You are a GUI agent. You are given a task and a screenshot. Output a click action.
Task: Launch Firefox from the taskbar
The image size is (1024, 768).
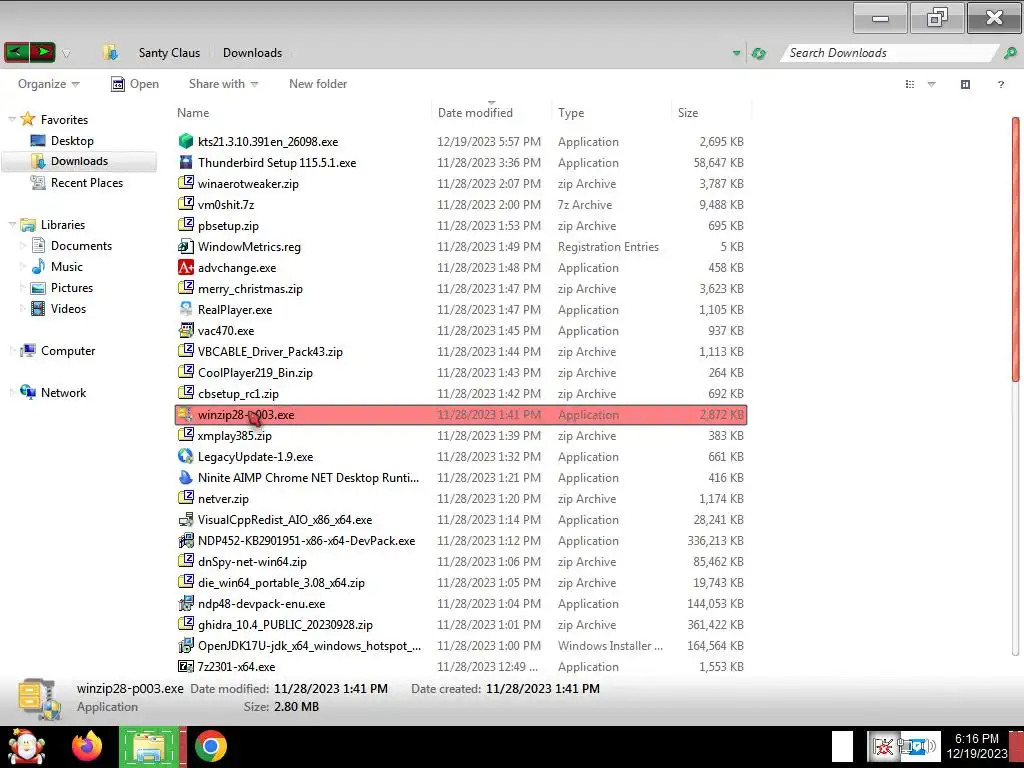(x=87, y=746)
